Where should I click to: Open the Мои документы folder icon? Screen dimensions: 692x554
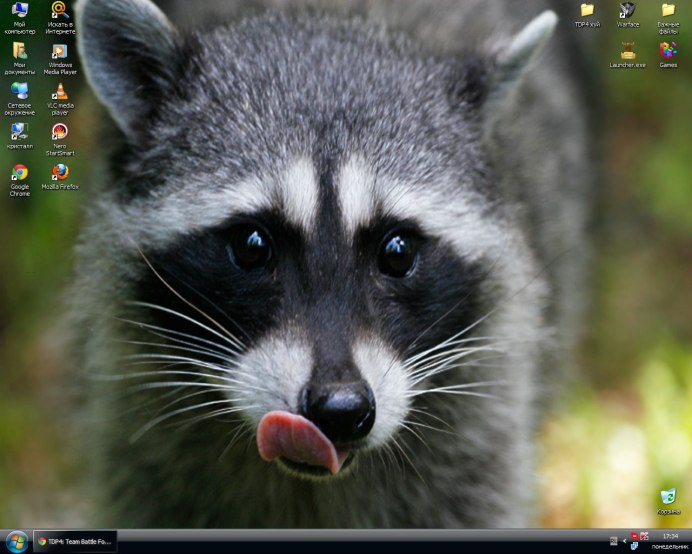[19, 58]
